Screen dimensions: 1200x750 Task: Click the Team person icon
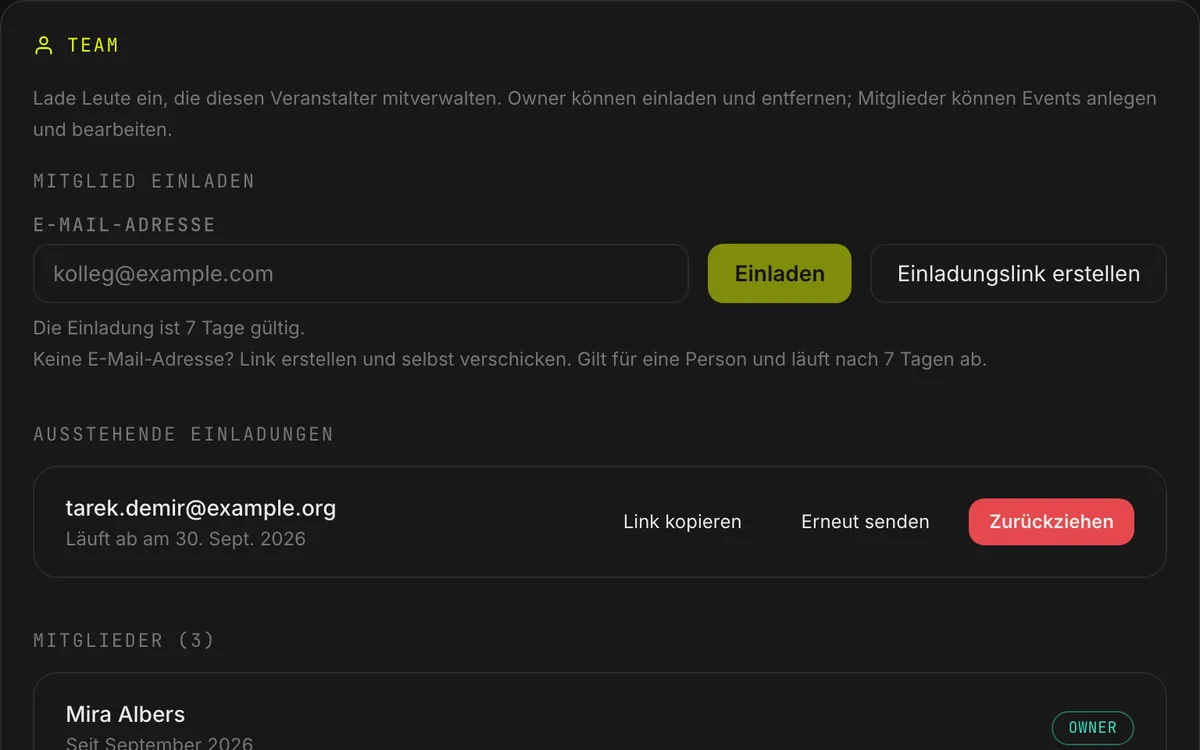[43, 45]
